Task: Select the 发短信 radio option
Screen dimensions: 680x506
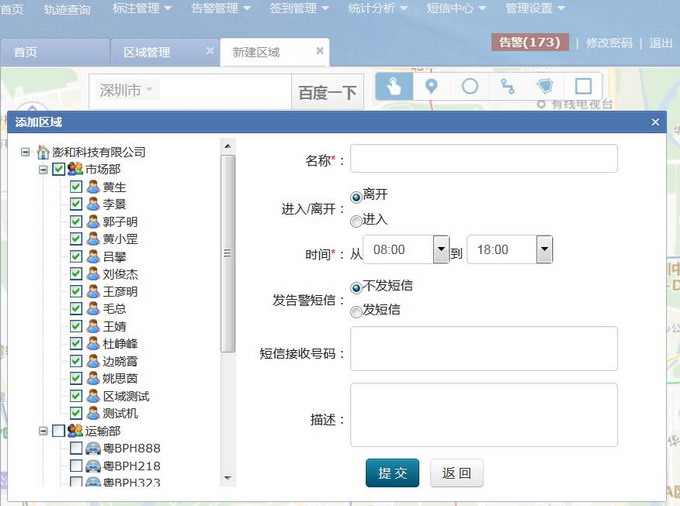Action: [356, 311]
